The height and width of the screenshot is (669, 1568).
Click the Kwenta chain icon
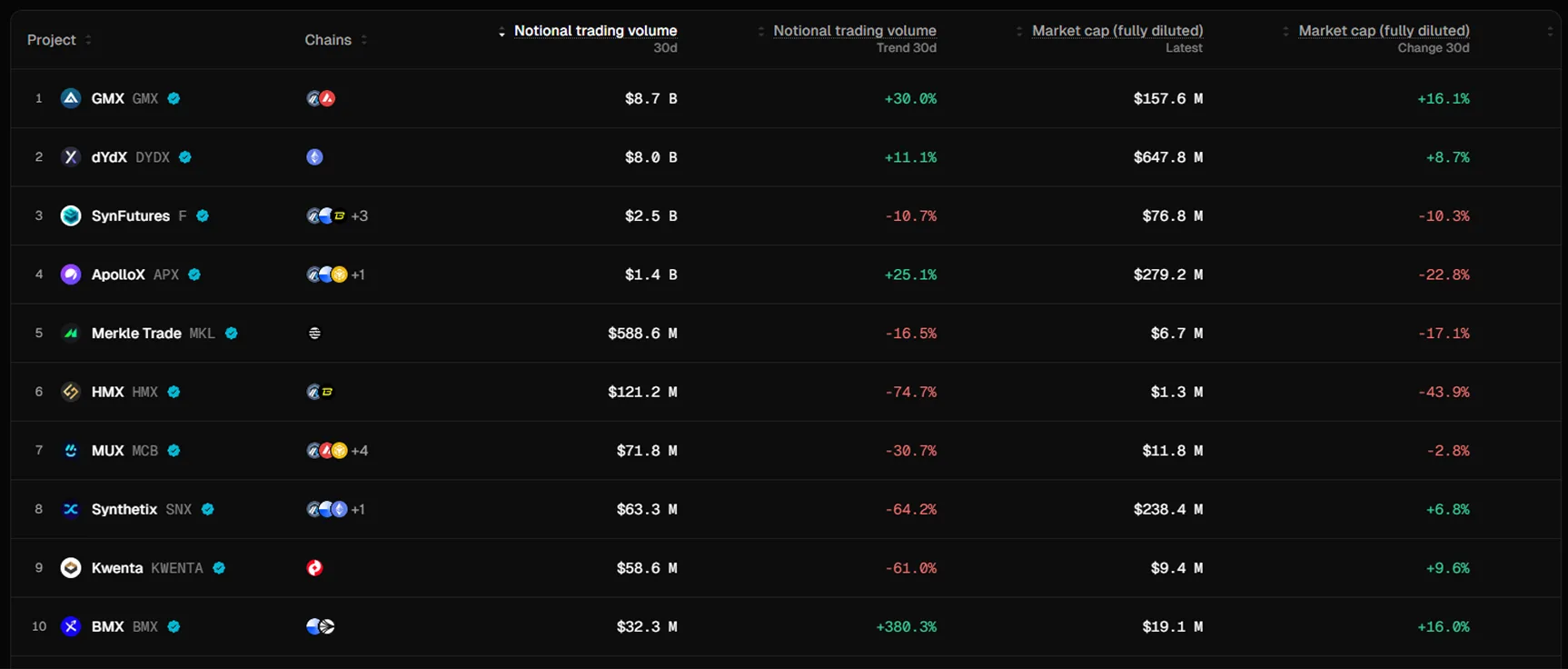[x=315, y=568]
